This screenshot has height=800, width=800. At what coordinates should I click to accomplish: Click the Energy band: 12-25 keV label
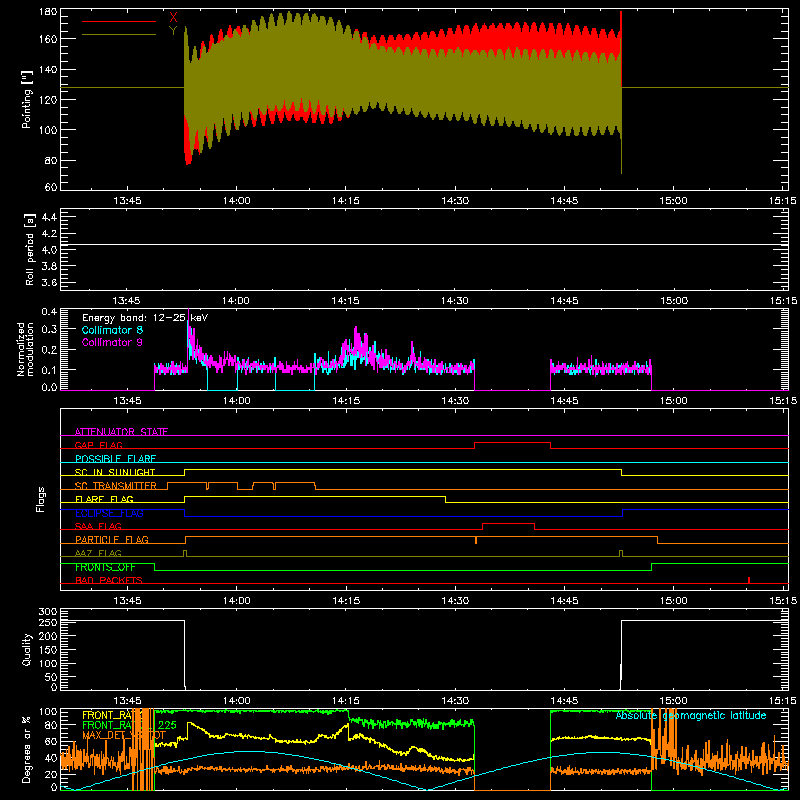(x=145, y=318)
